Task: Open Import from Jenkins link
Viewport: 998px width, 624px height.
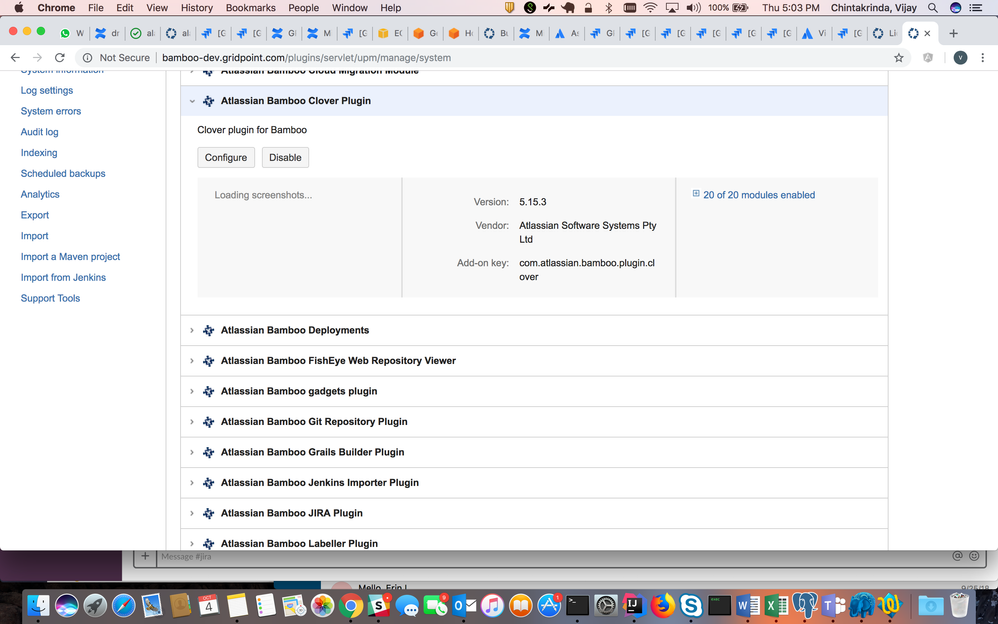Action: tap(63, 278)
